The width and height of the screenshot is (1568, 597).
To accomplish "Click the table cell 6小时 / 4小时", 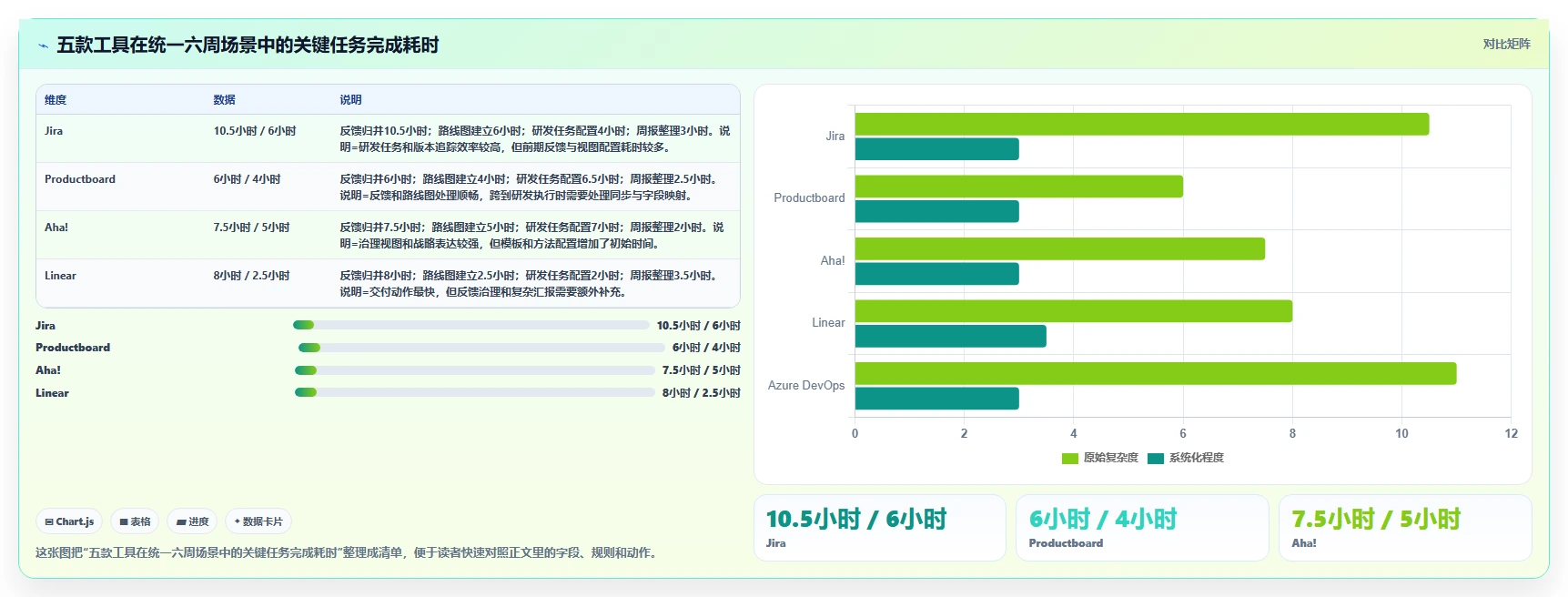I will click(x=248, y=179).
